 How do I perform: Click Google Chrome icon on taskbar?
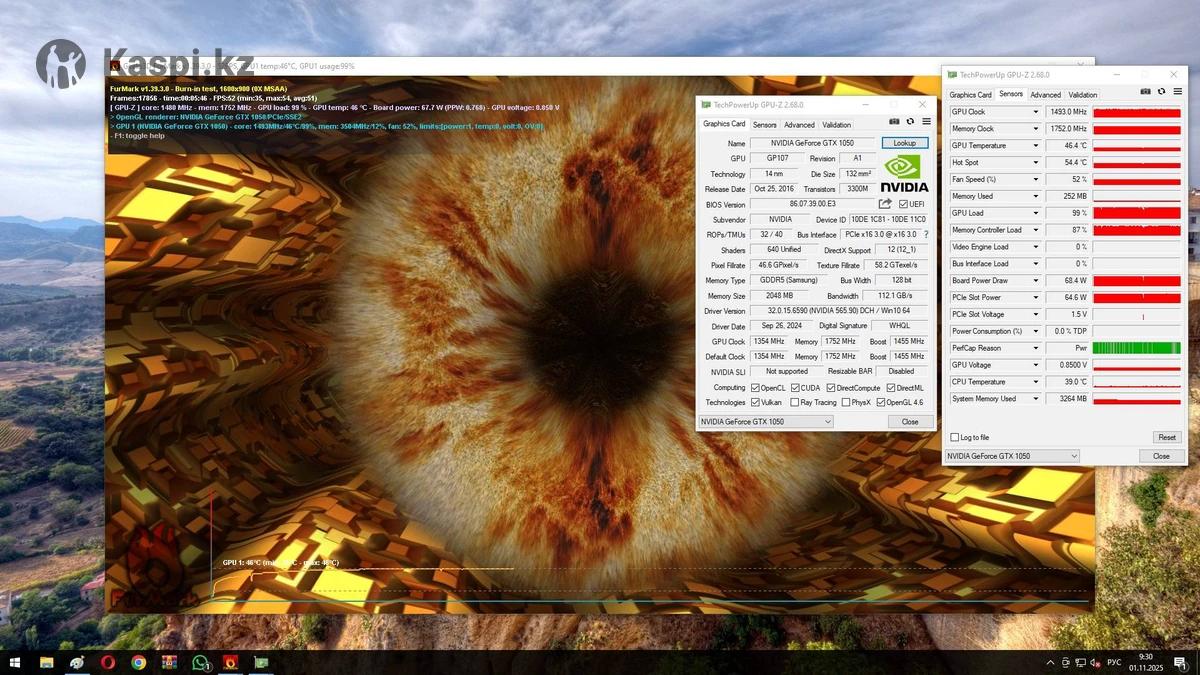click(x=138, y=662)
